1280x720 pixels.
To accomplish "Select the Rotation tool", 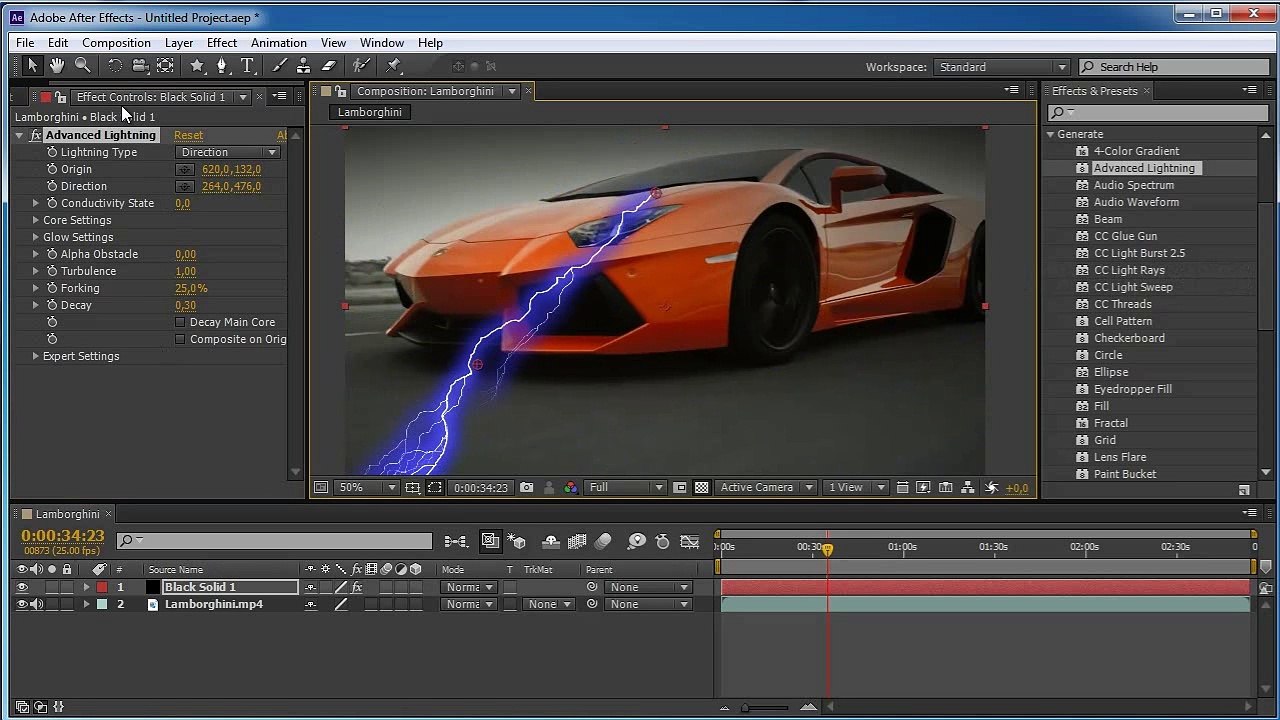I will [x=115, y=66].
